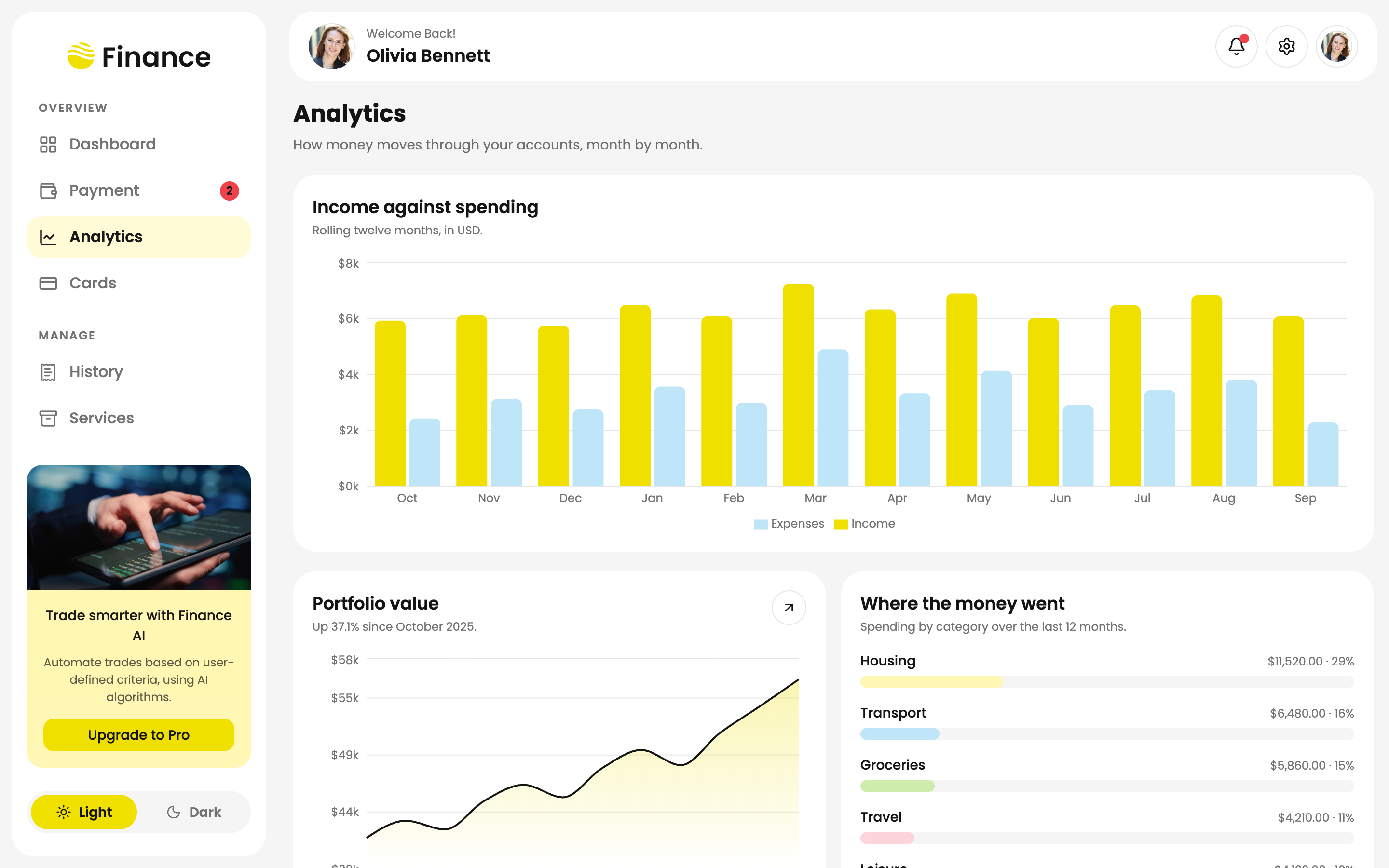The image size is (1389, 868).
Task: Click the "$5,860.00 · 15%" Groceries value
Action: [x=1311, y=766]
